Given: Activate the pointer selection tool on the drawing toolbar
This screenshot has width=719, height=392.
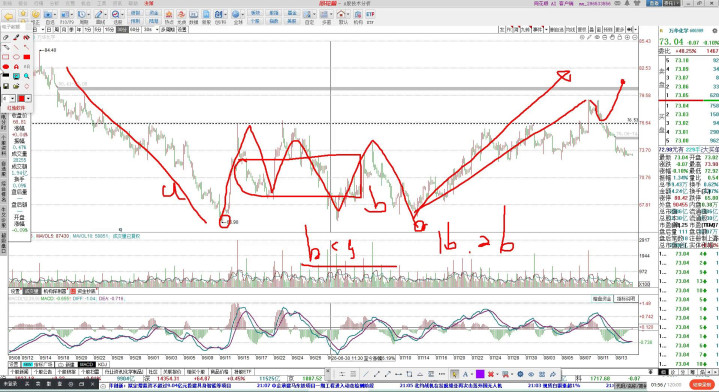Looking at the screenshot, I should click(454, 374).
